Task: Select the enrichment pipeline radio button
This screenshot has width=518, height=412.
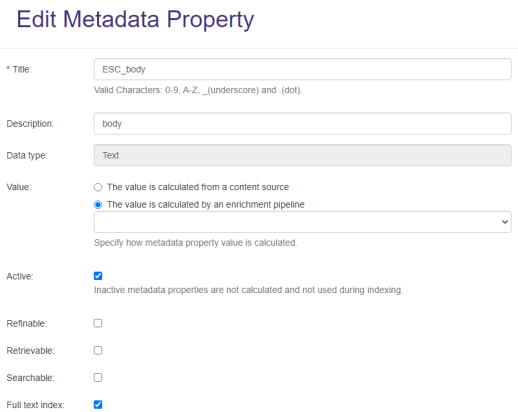Action: [x=98, y=205]
